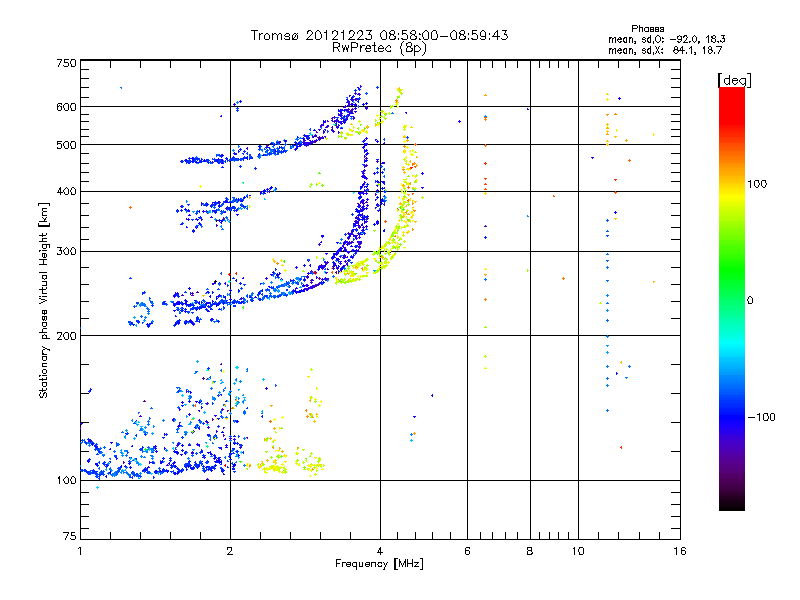Click the y-axis label 'Stationary phase Virtual Height [km]'
The width and height of the screenshot is (800, 600).
point(44,300)
